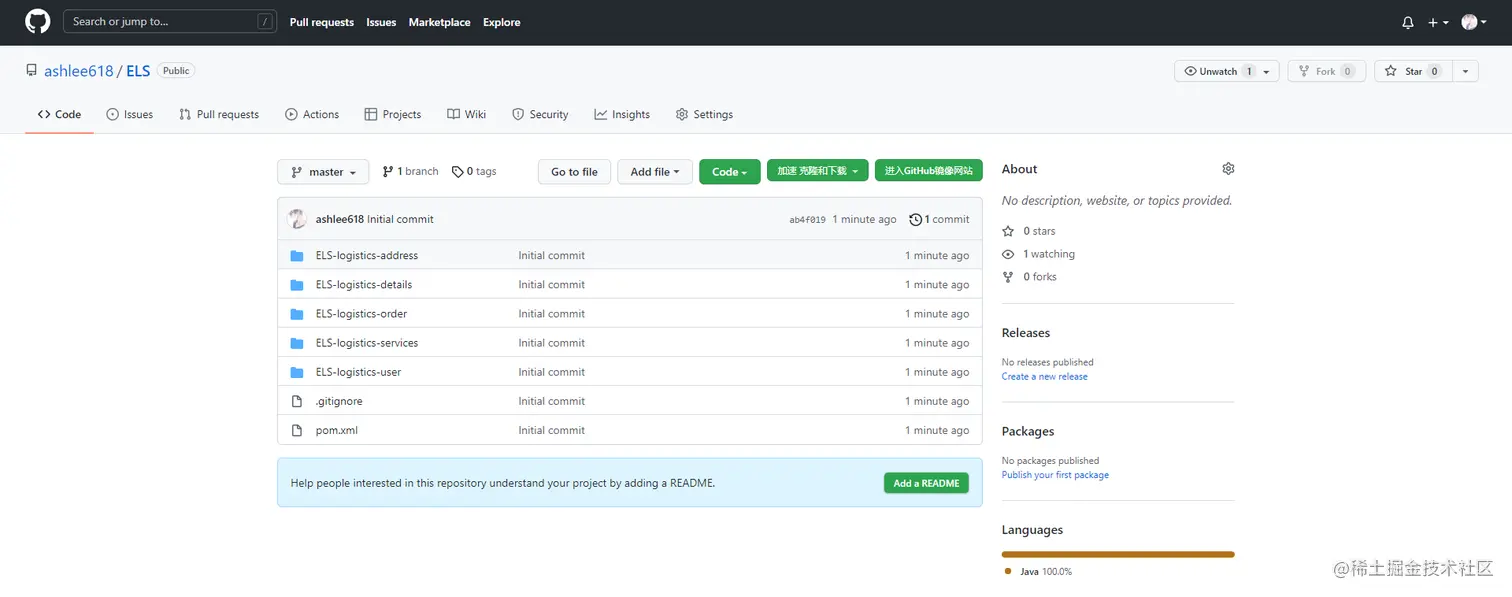Click the pom.xml file icon
The image size is (1512, 597).
[x=296, y=430]
